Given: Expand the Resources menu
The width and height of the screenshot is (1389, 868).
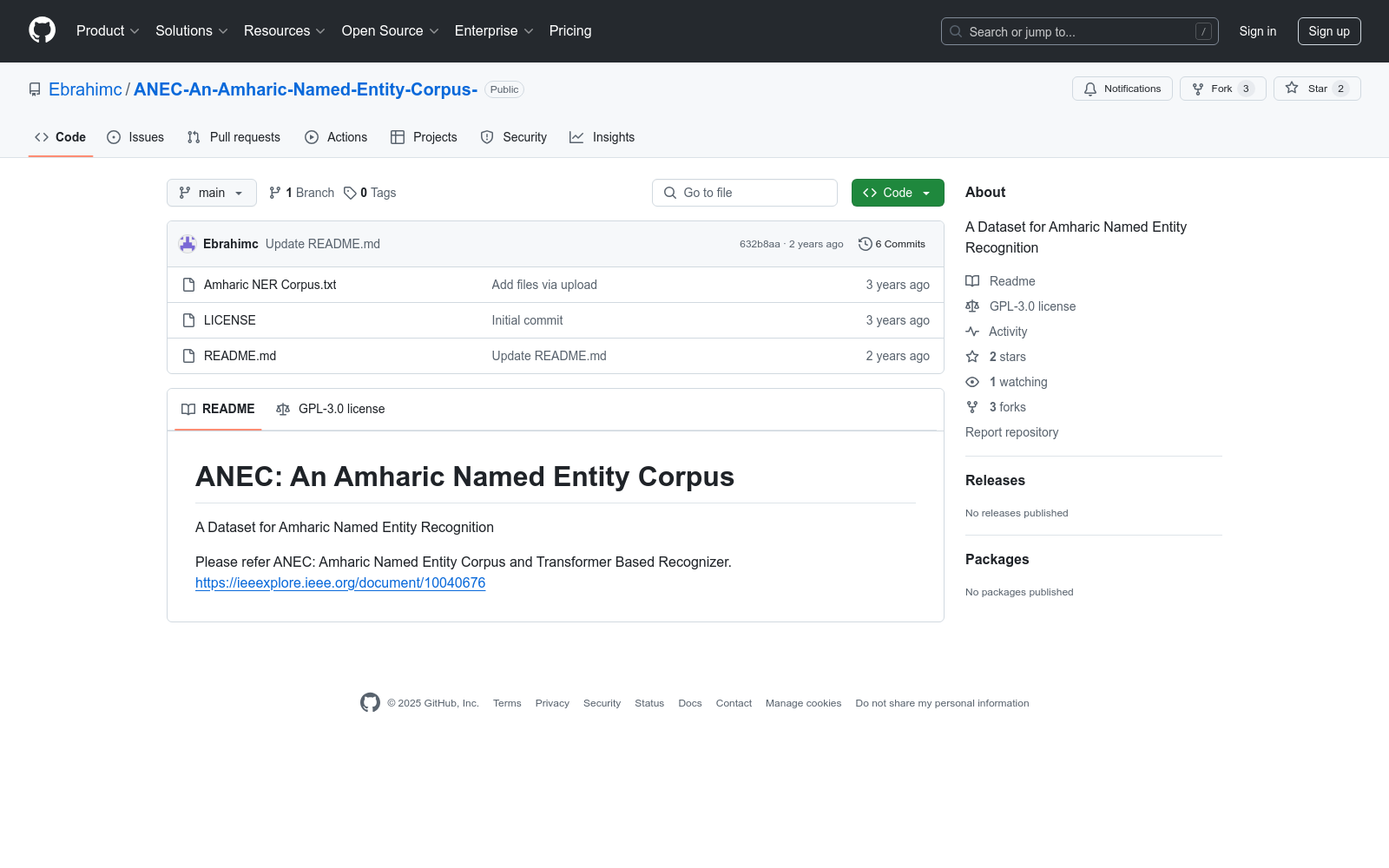Looking at the screenshot, I should (x=285, y=31).
